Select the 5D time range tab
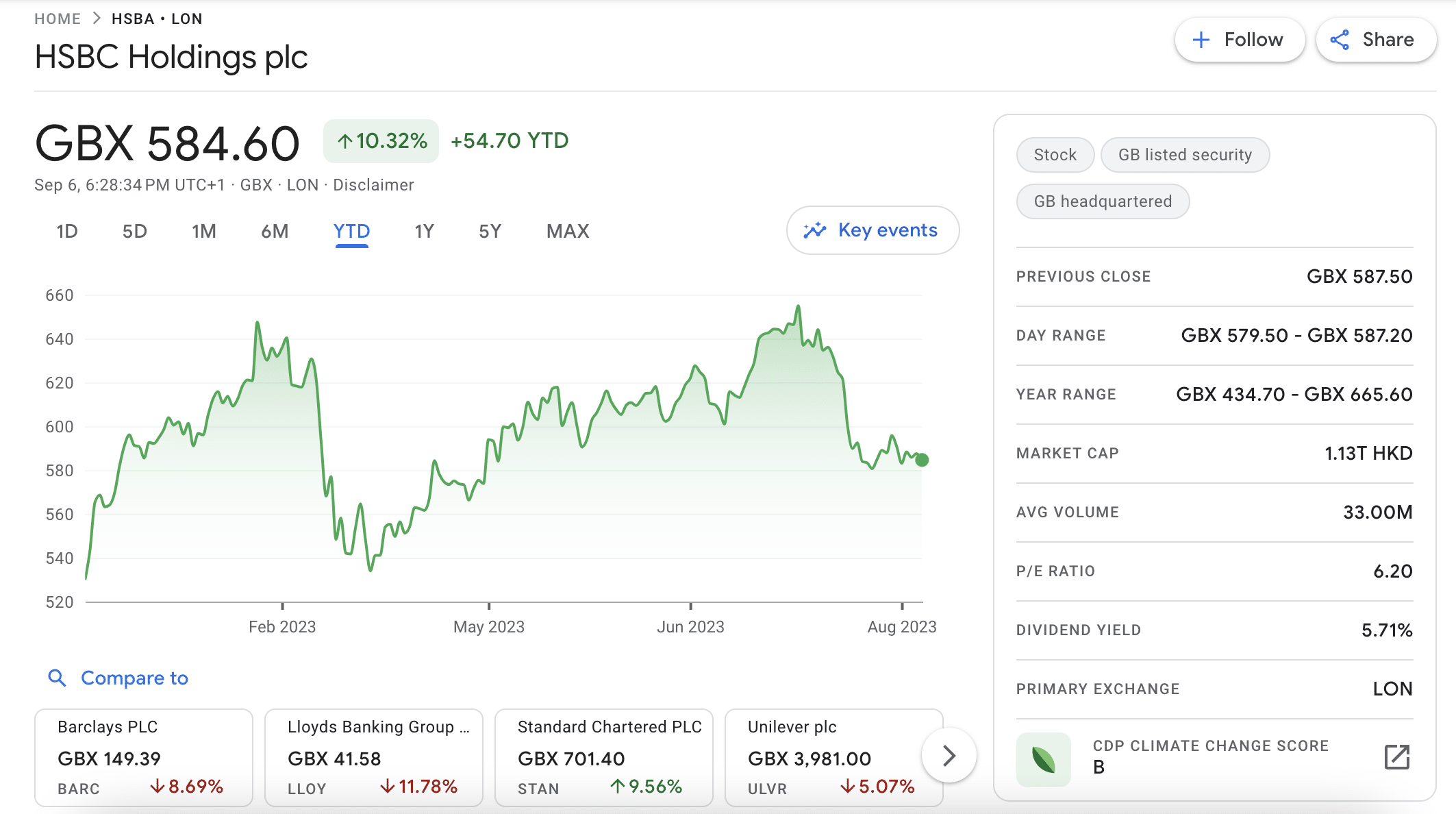This screenshot has height=814, width=1456. pos(135,231)
